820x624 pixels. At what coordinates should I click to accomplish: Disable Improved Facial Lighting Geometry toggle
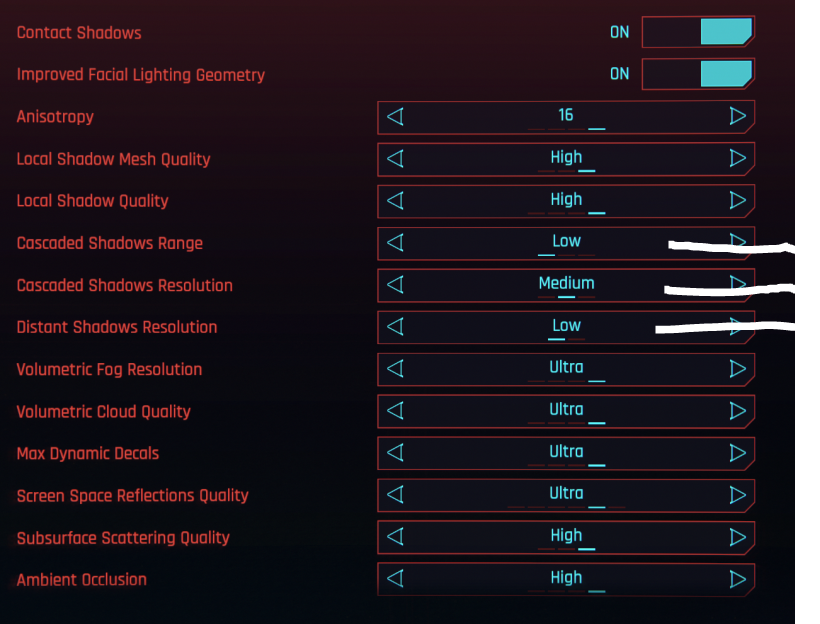click(x=697, y=74)
